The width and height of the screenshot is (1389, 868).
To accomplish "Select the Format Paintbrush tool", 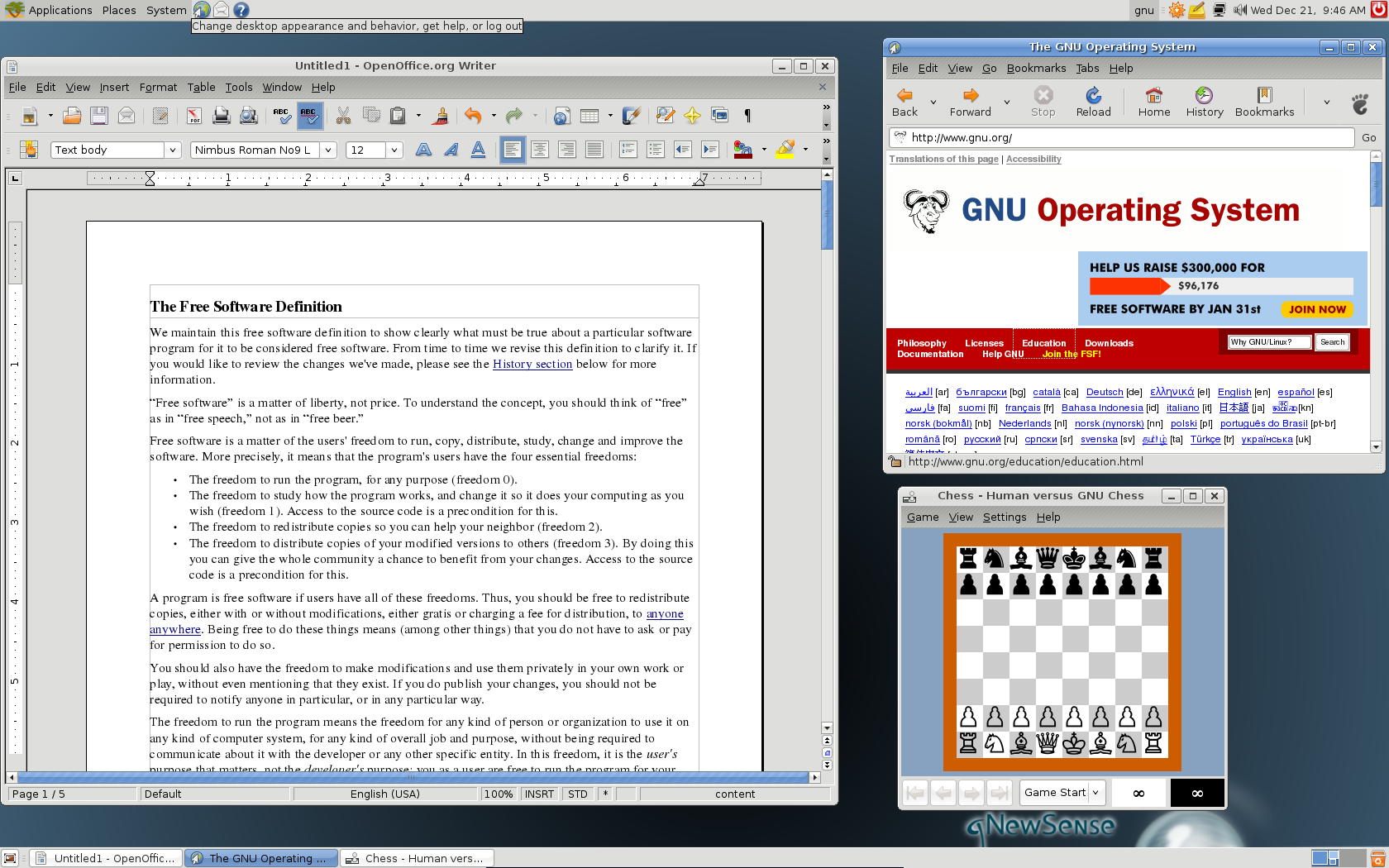I will tap(441, 116).
